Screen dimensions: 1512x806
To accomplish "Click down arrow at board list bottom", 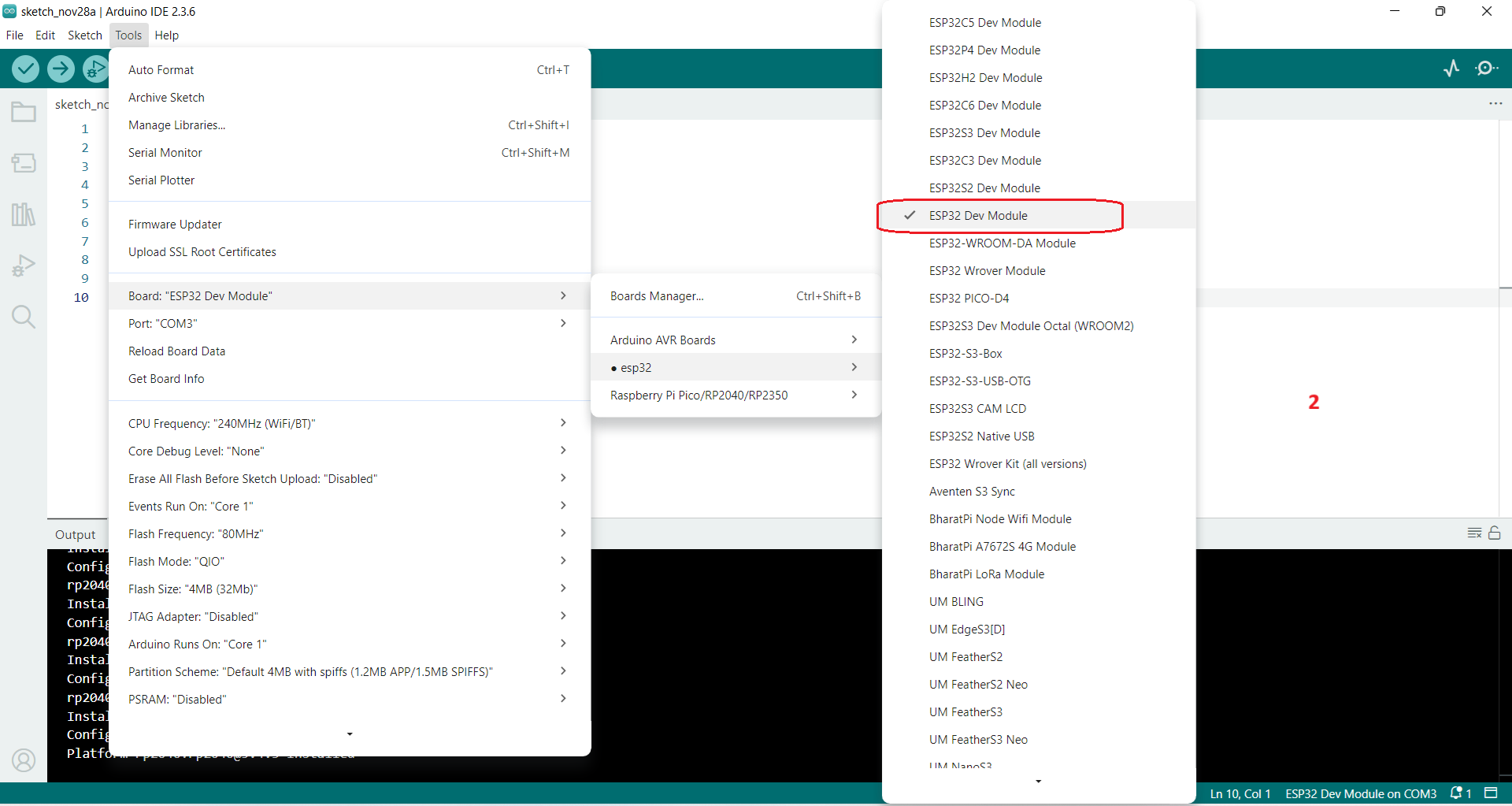I will (1039, 781).
